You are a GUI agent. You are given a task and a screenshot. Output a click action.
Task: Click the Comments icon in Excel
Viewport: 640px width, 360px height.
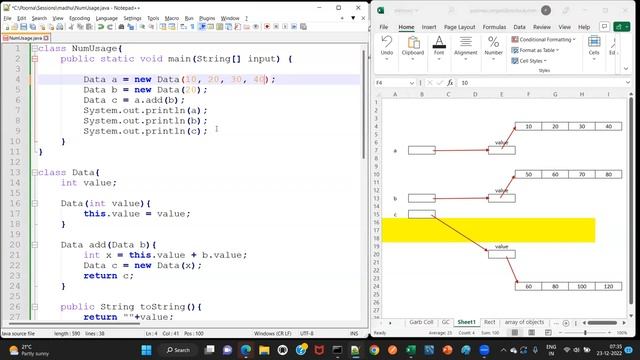[604, 27]
